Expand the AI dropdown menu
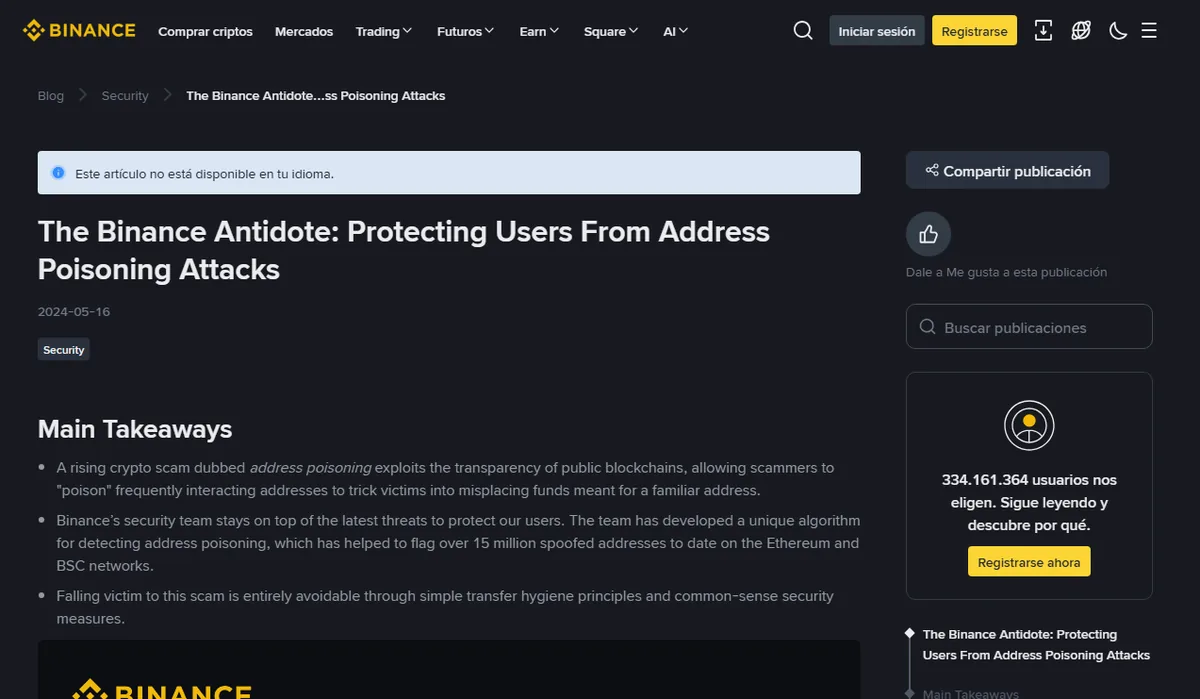Image resolution: width=1200 pixels, height=699 pixels. (676, 32)
